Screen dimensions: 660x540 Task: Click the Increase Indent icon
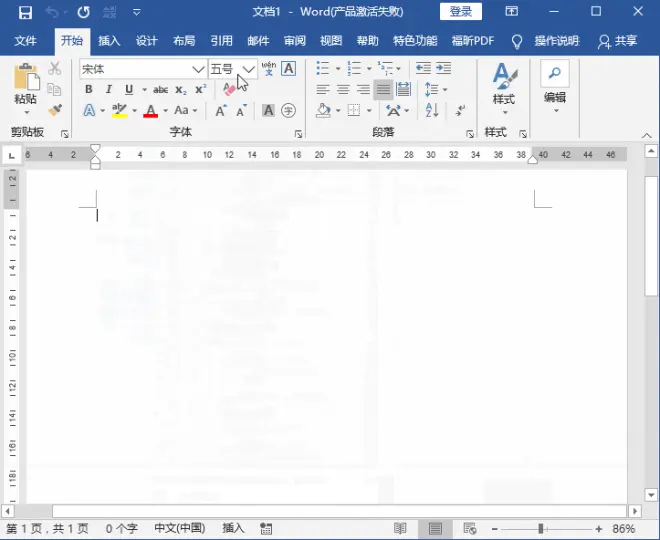(444, 68)
